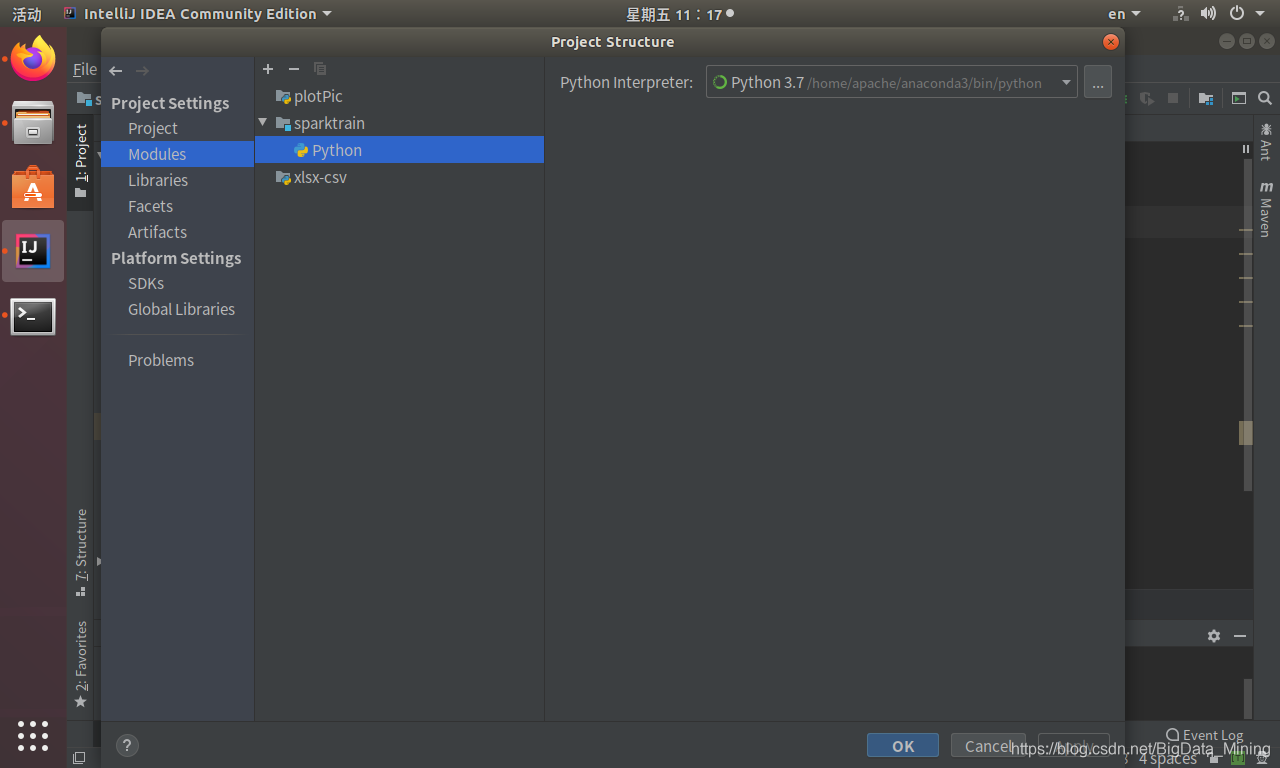
Task: Open the system volume indicator
Action: click(1208, 14)
